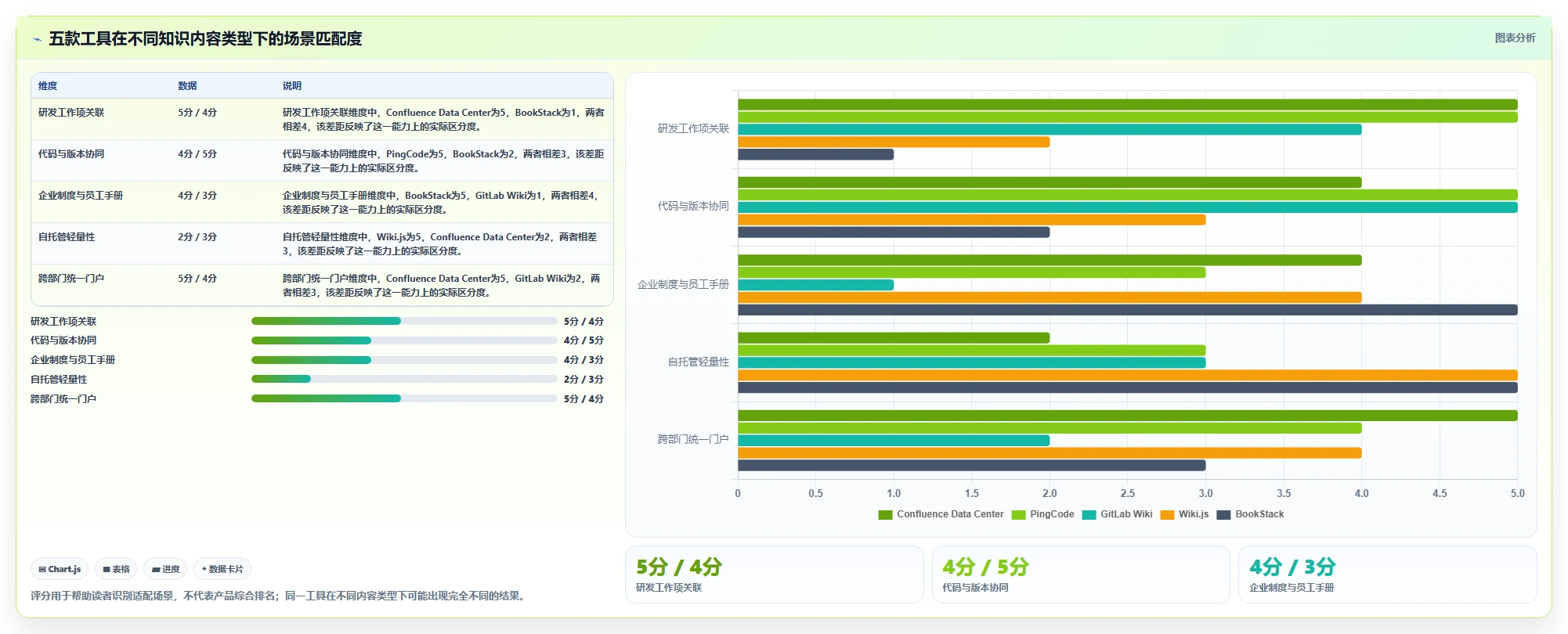Open the 5分 / 4分 研发工作项关联 data card
1568x634 pixels.
[774, 575]
